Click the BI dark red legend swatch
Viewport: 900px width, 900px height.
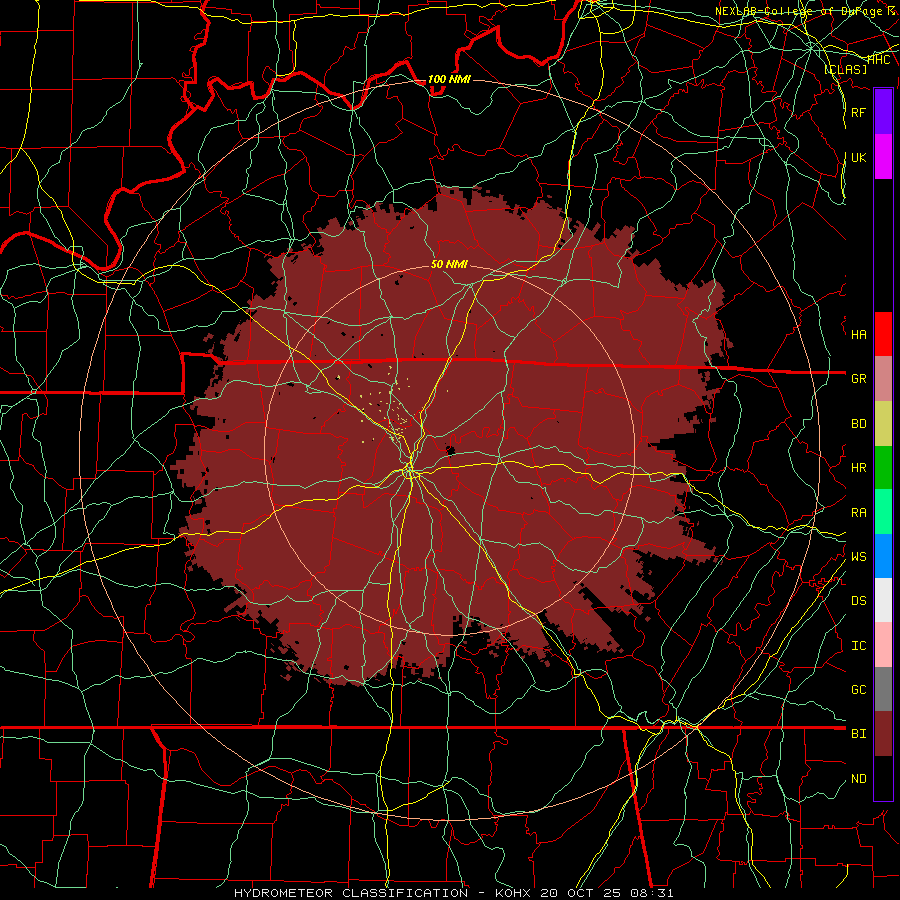(883, 734)
